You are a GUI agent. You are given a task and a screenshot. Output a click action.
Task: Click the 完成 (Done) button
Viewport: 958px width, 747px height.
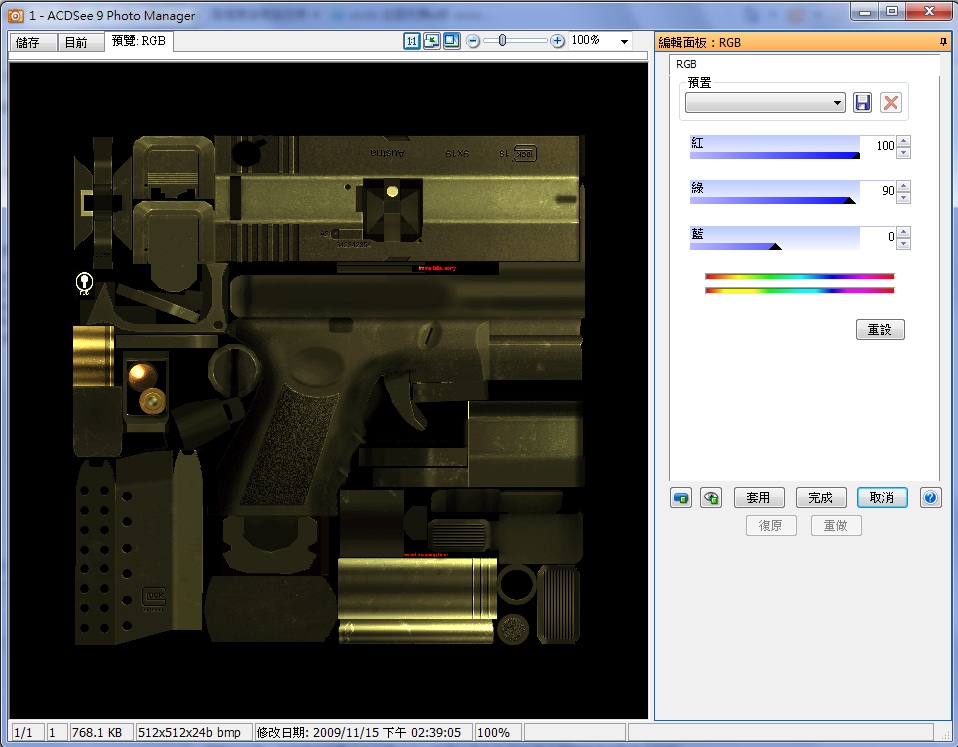coord(821,498)
